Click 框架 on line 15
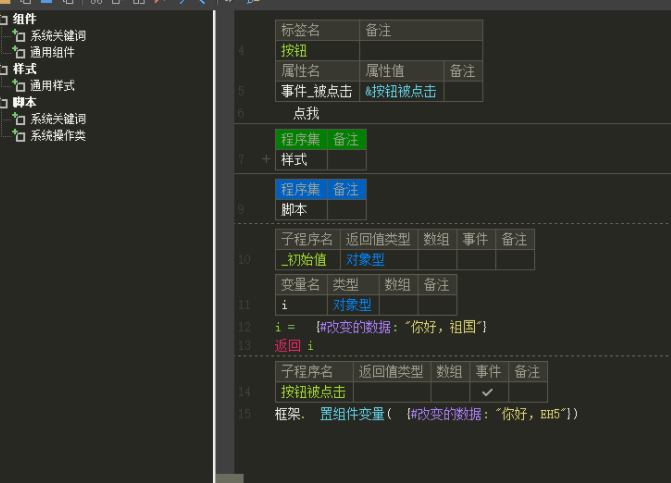The width and height of the screenshot is (671, 483). coord(288,414)
